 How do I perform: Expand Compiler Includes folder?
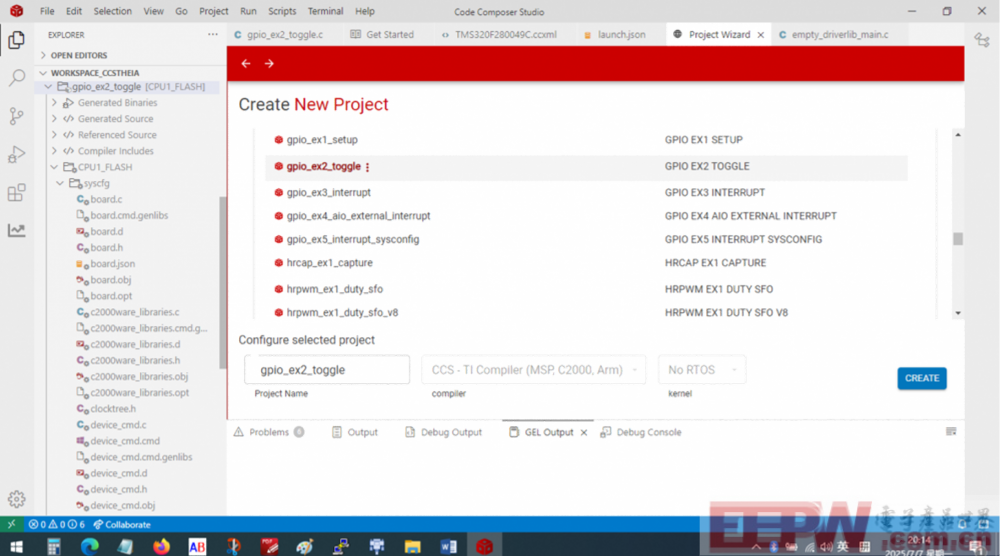pos(54,151)
